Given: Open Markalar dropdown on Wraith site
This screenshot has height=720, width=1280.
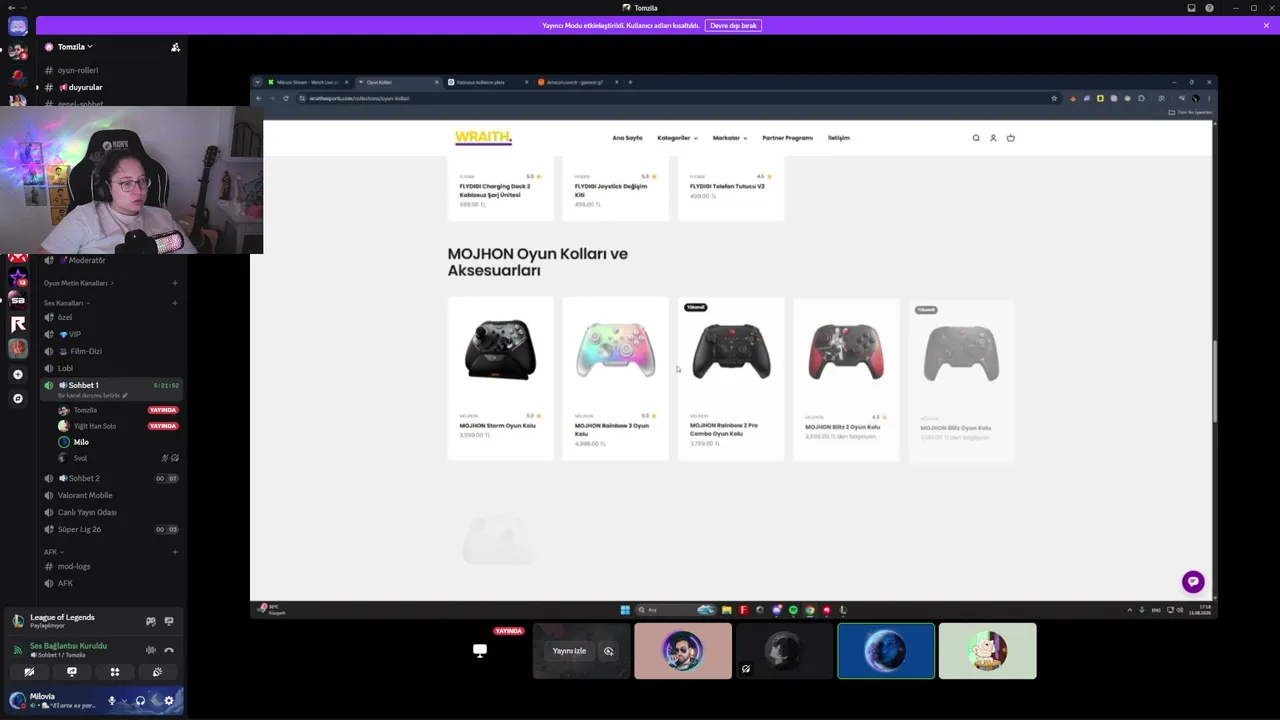Looking at the screenshot, I should (729, 138).
